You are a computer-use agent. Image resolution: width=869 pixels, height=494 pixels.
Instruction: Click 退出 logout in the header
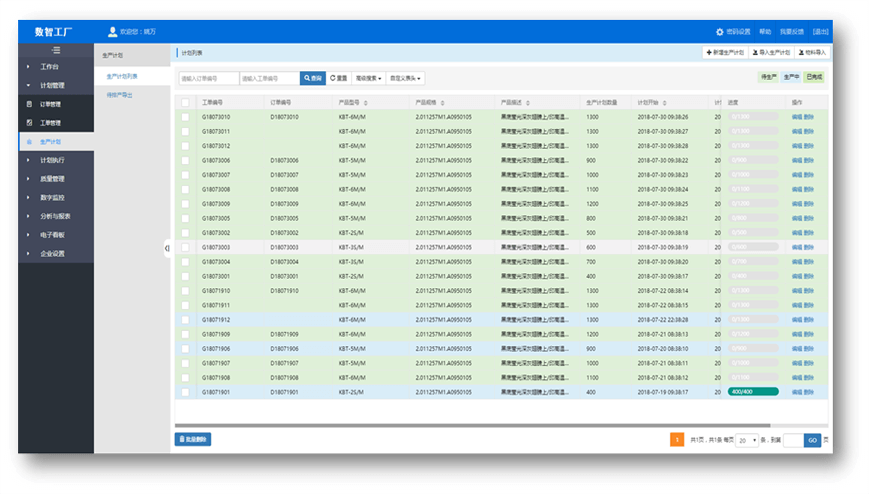pos(820,32)
